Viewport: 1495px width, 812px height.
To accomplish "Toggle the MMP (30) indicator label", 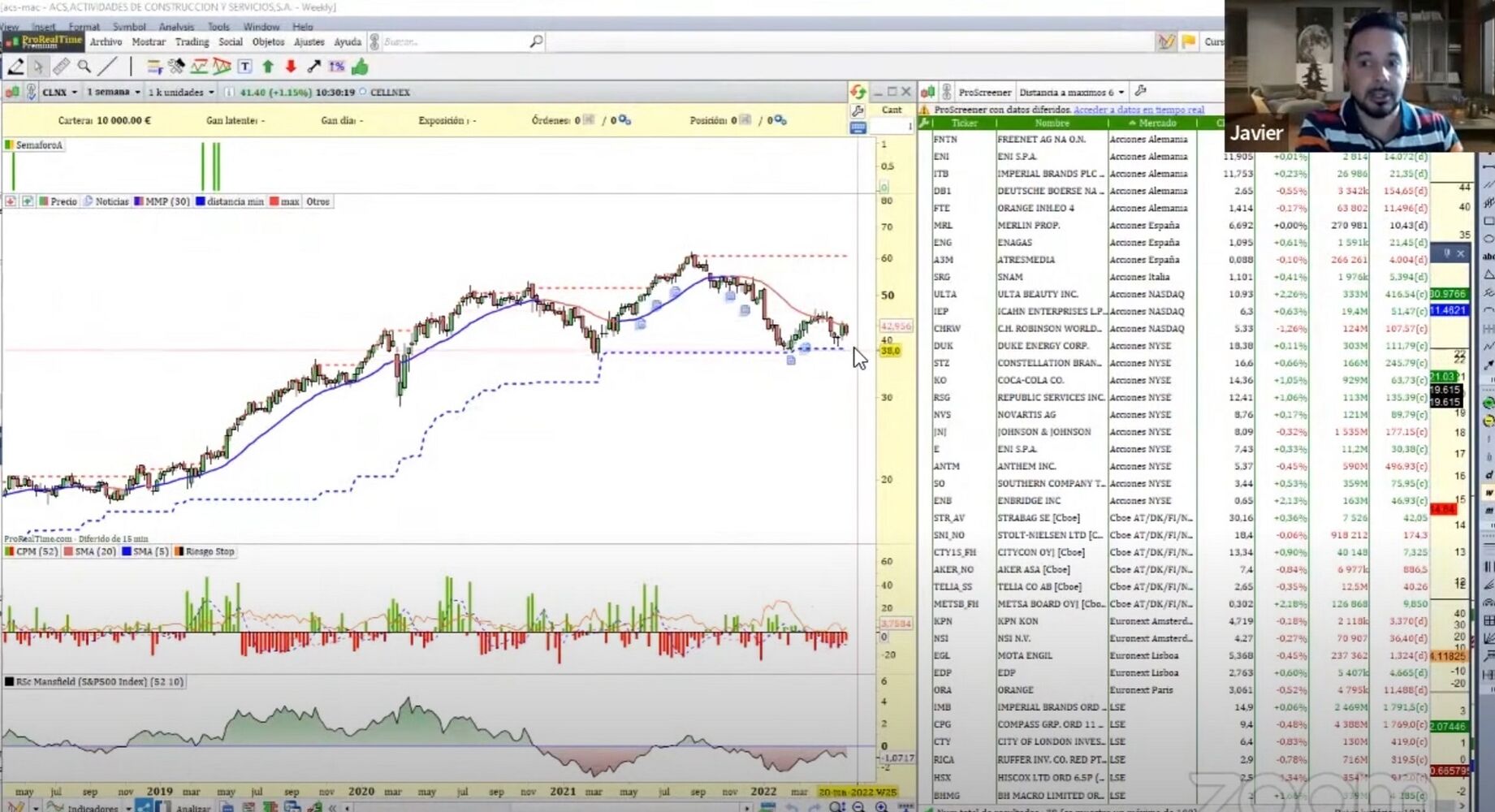I will click(x=162, y=201).
